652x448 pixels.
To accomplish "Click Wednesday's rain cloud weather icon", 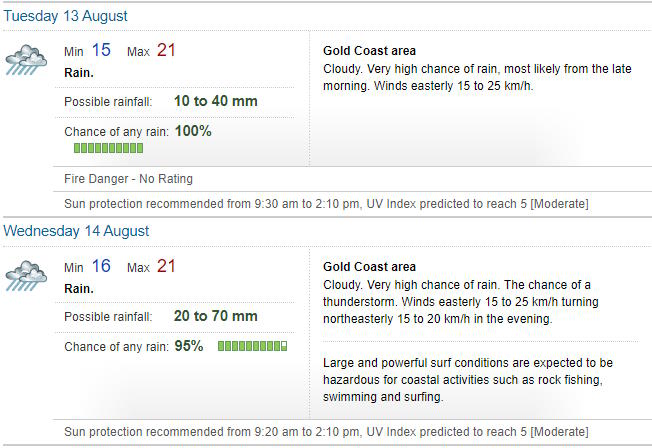I will coord(26,276).
